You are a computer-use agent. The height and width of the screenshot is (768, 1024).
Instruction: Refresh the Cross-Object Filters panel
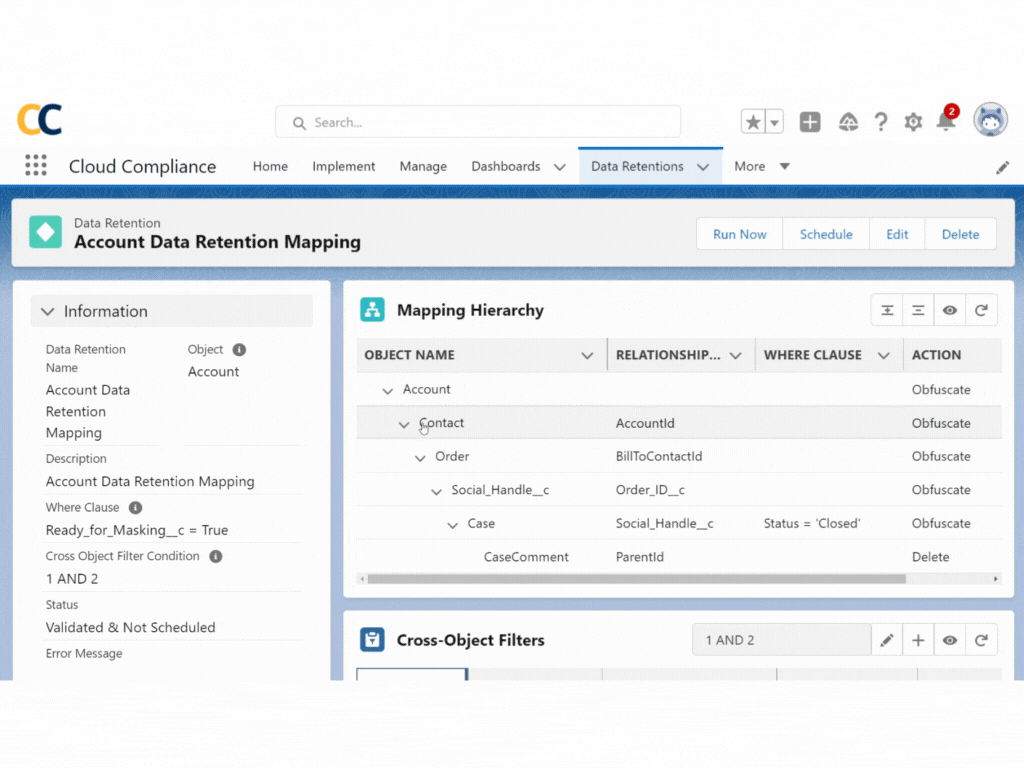point(981,639)
